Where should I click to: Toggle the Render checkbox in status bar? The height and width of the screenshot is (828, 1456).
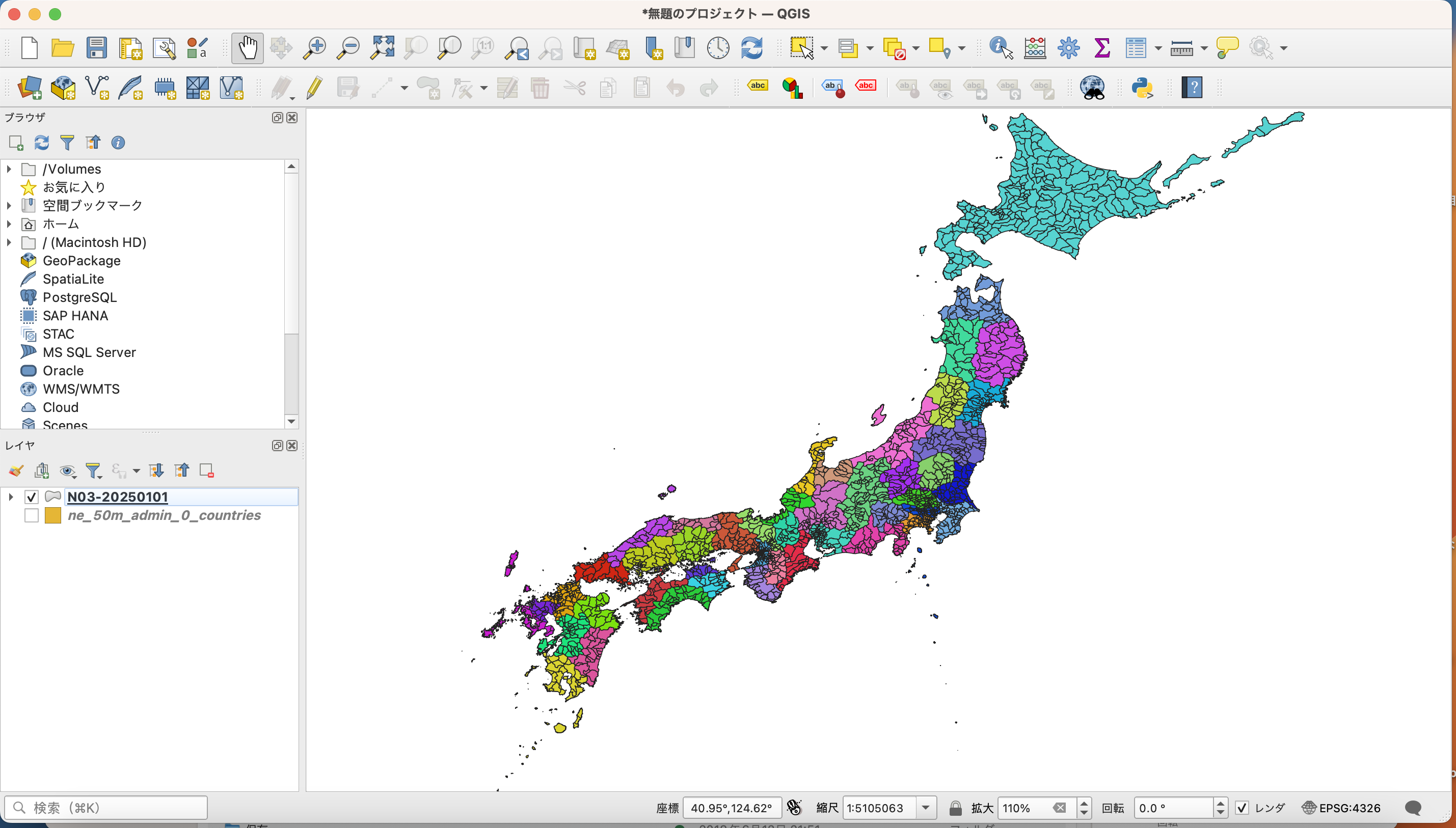tap(1242, 808)
